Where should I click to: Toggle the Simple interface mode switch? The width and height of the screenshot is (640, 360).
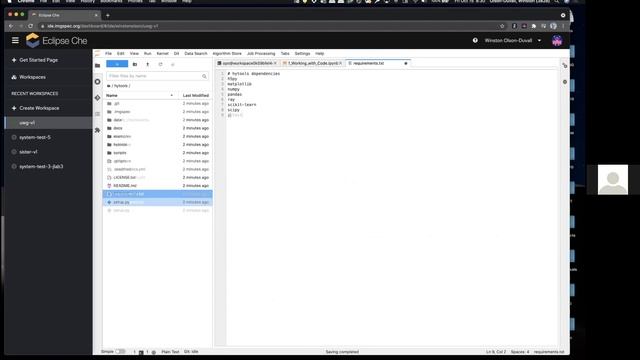click(120, 351)
